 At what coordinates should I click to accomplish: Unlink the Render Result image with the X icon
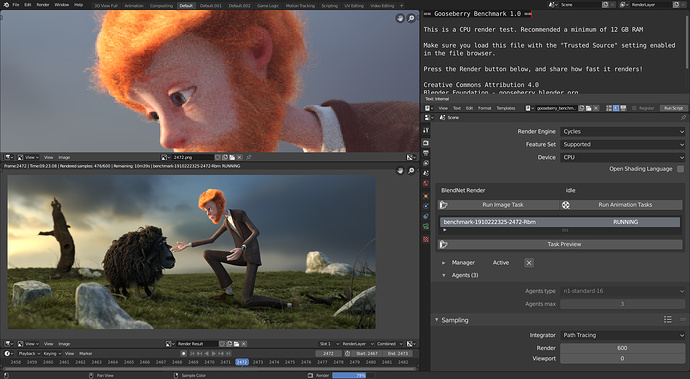coord(243,344)
